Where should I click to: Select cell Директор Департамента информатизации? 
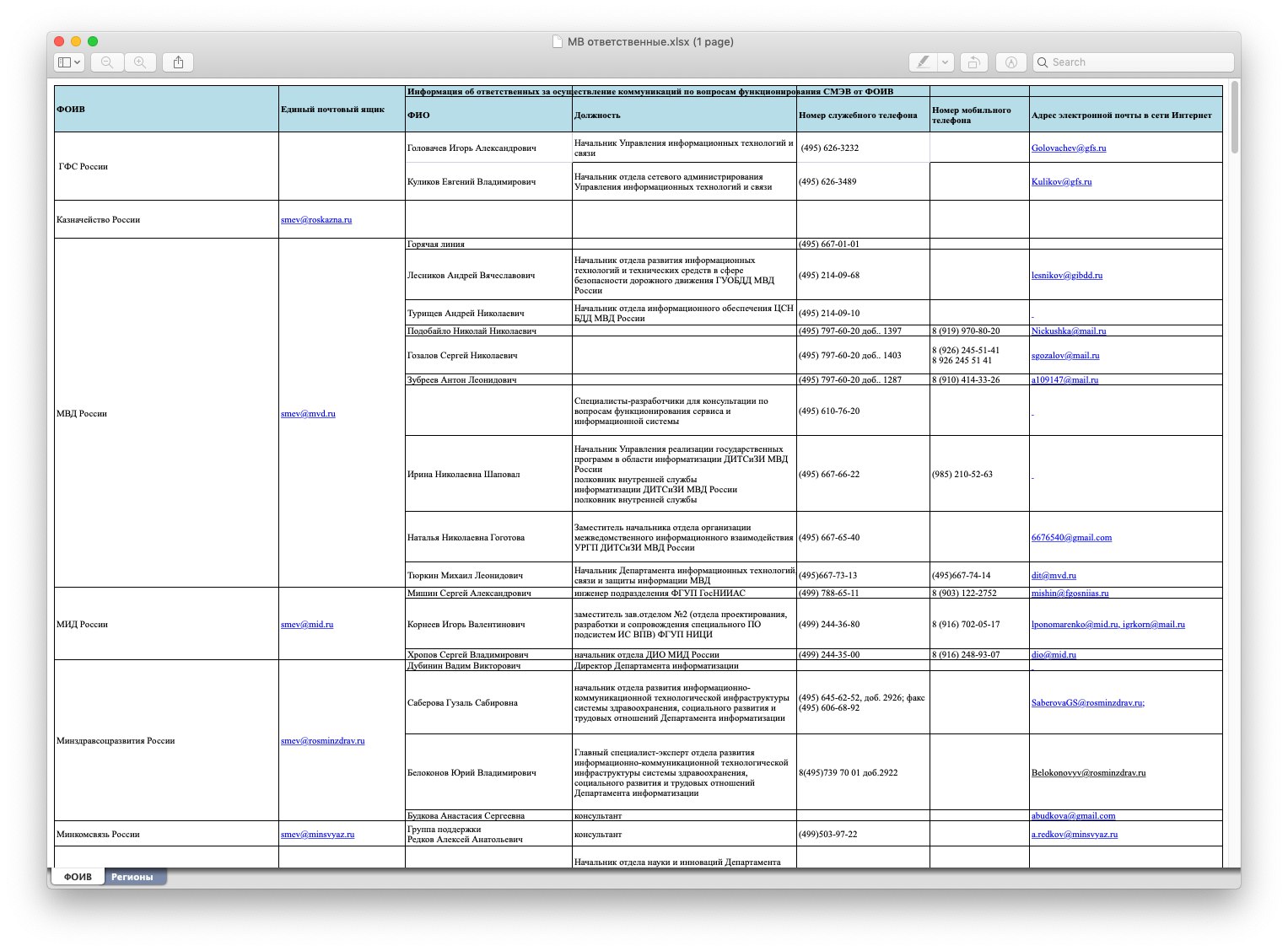[684, 665]
